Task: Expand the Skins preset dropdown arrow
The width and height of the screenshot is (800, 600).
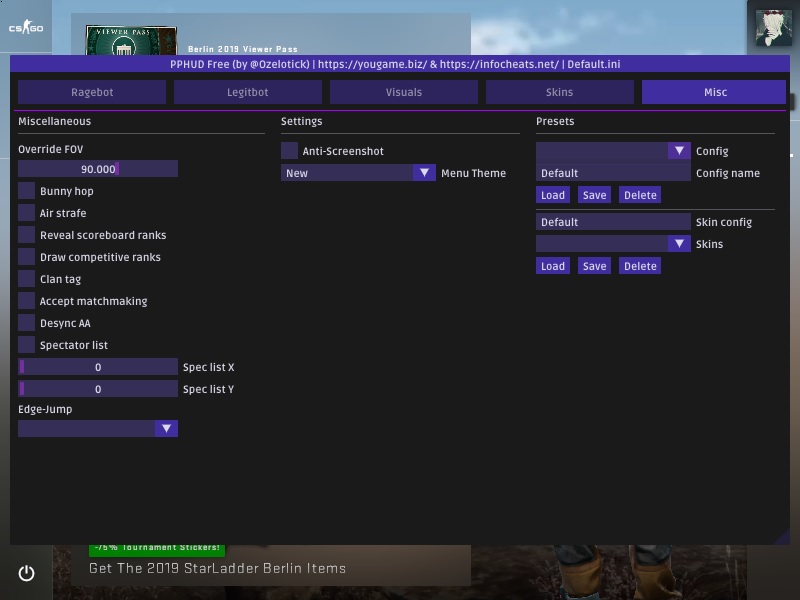Action: click(x=679, y=243)
